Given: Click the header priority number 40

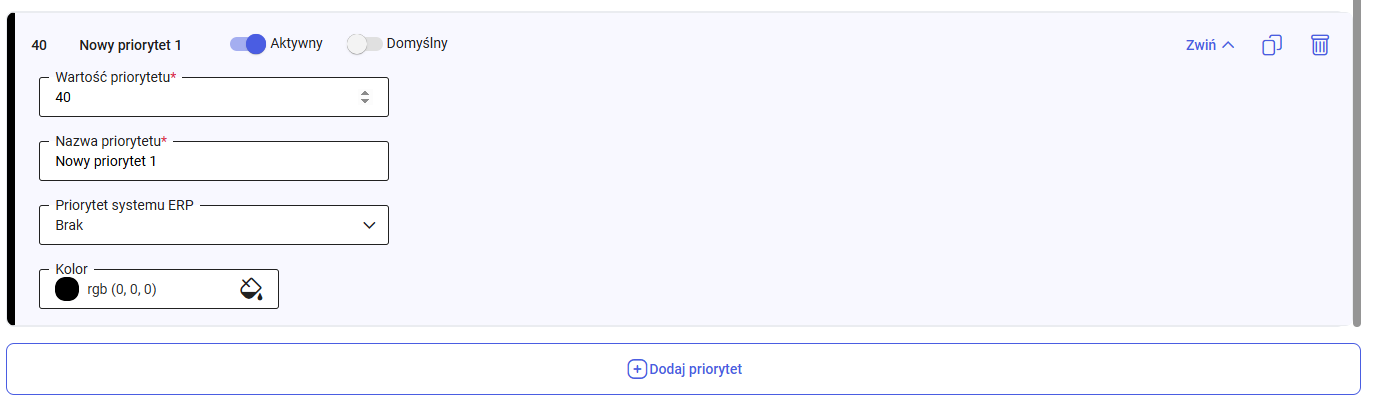Looking at the screenshot, I should tap(39, 45).
